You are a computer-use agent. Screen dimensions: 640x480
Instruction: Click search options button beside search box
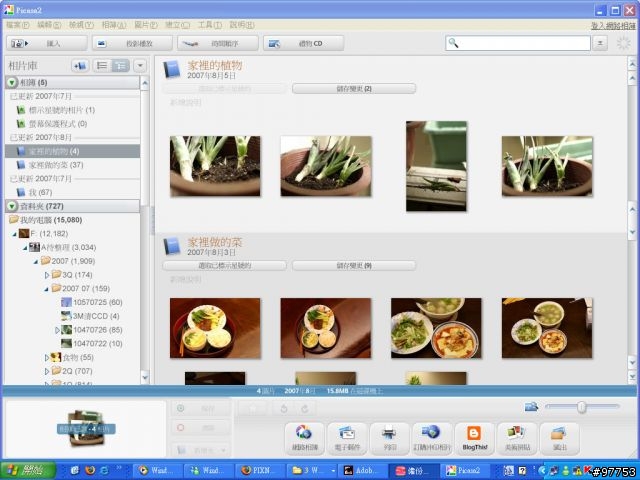(600, 43)
